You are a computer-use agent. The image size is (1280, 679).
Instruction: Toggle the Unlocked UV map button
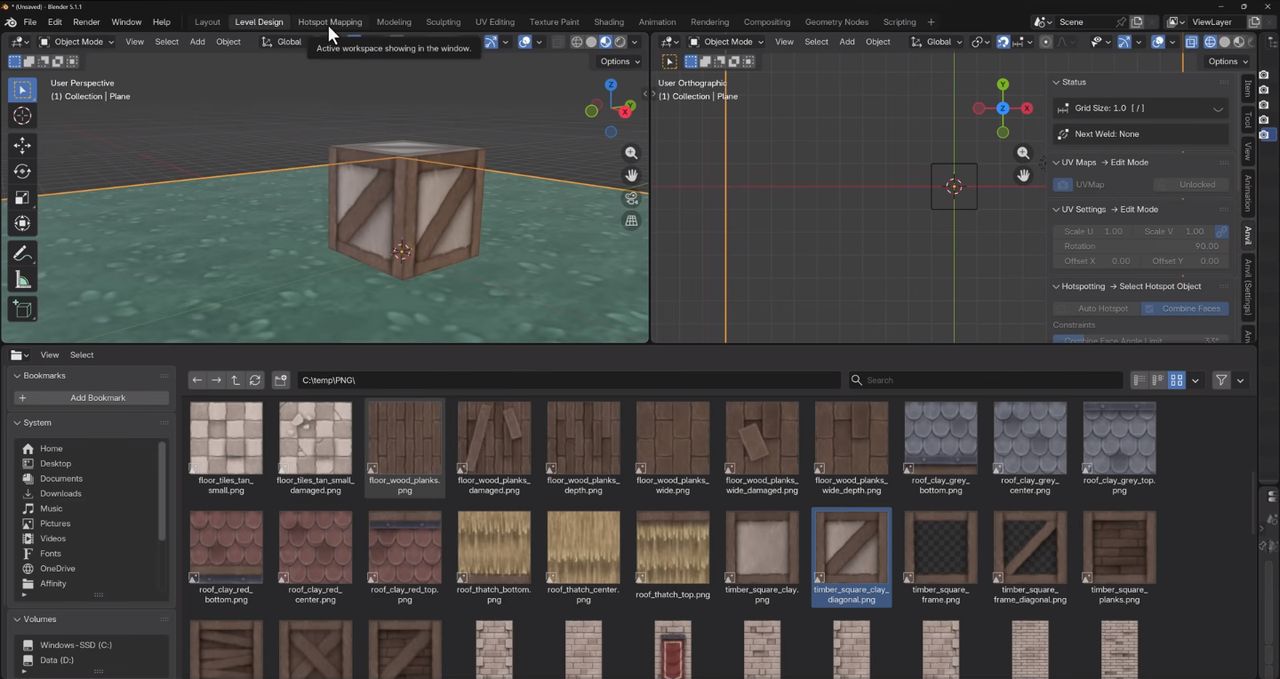[1191, 184]
